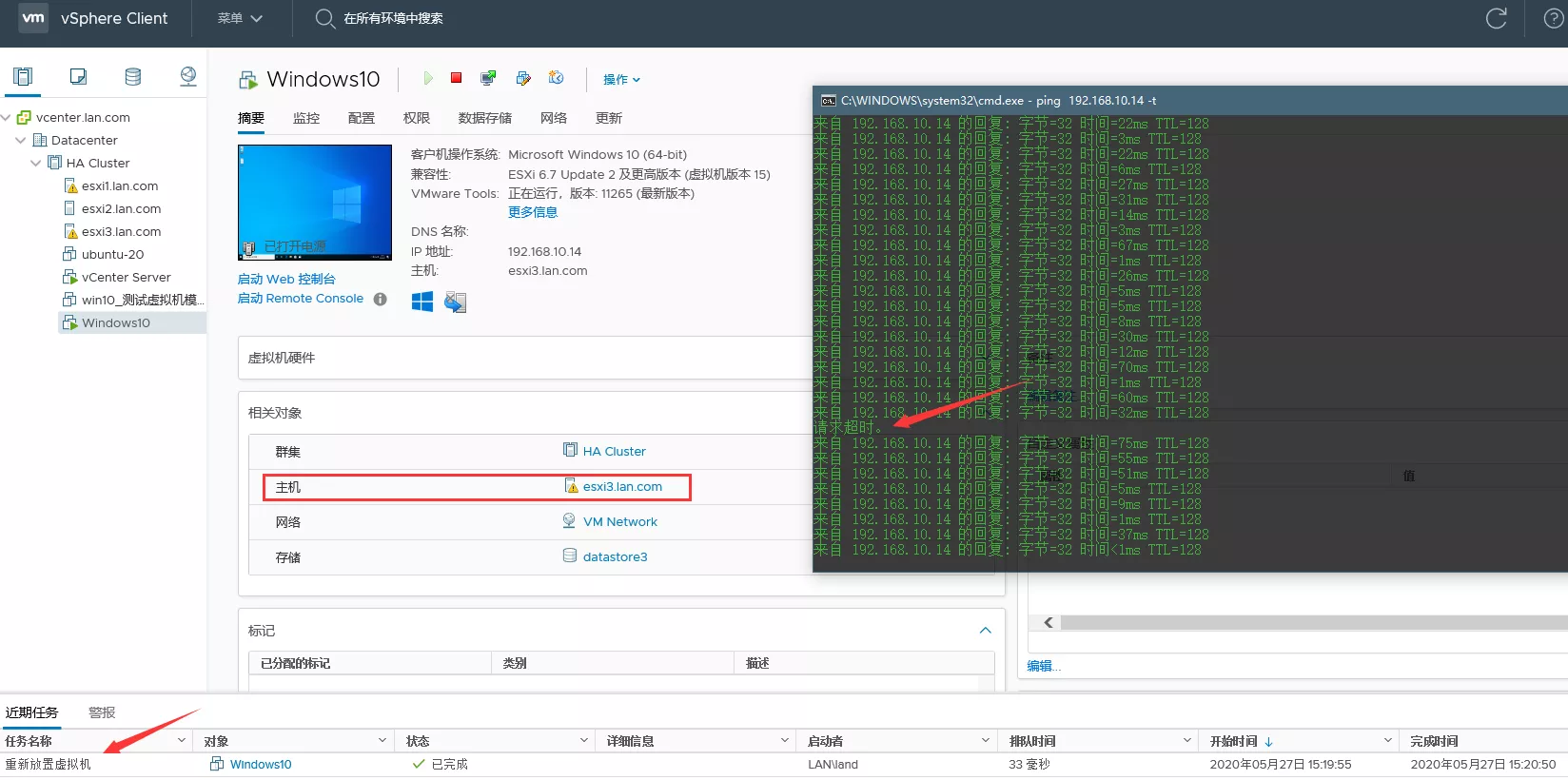Open the 警报 tab in bottom panel

[x=102, y=712]
